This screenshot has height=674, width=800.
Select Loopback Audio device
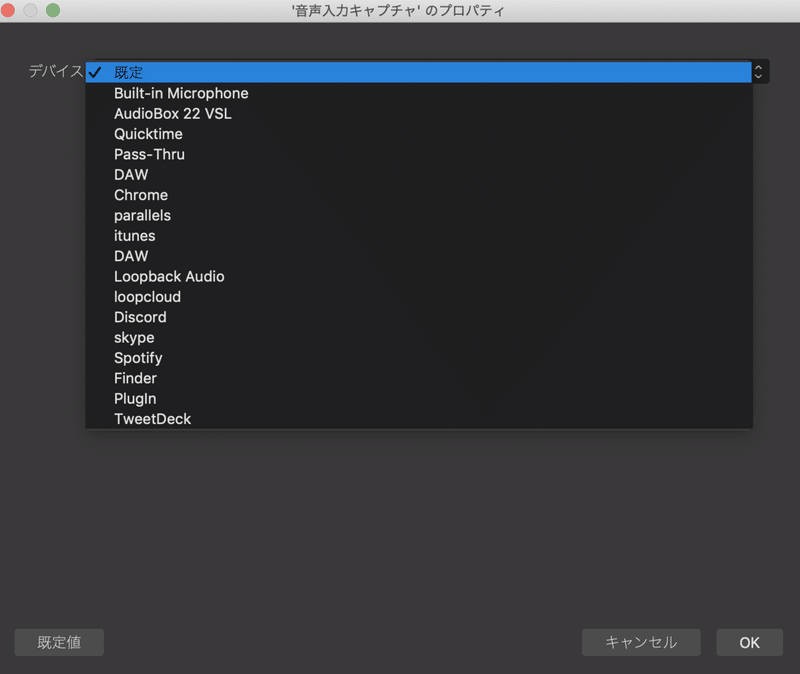coord(418,277)
